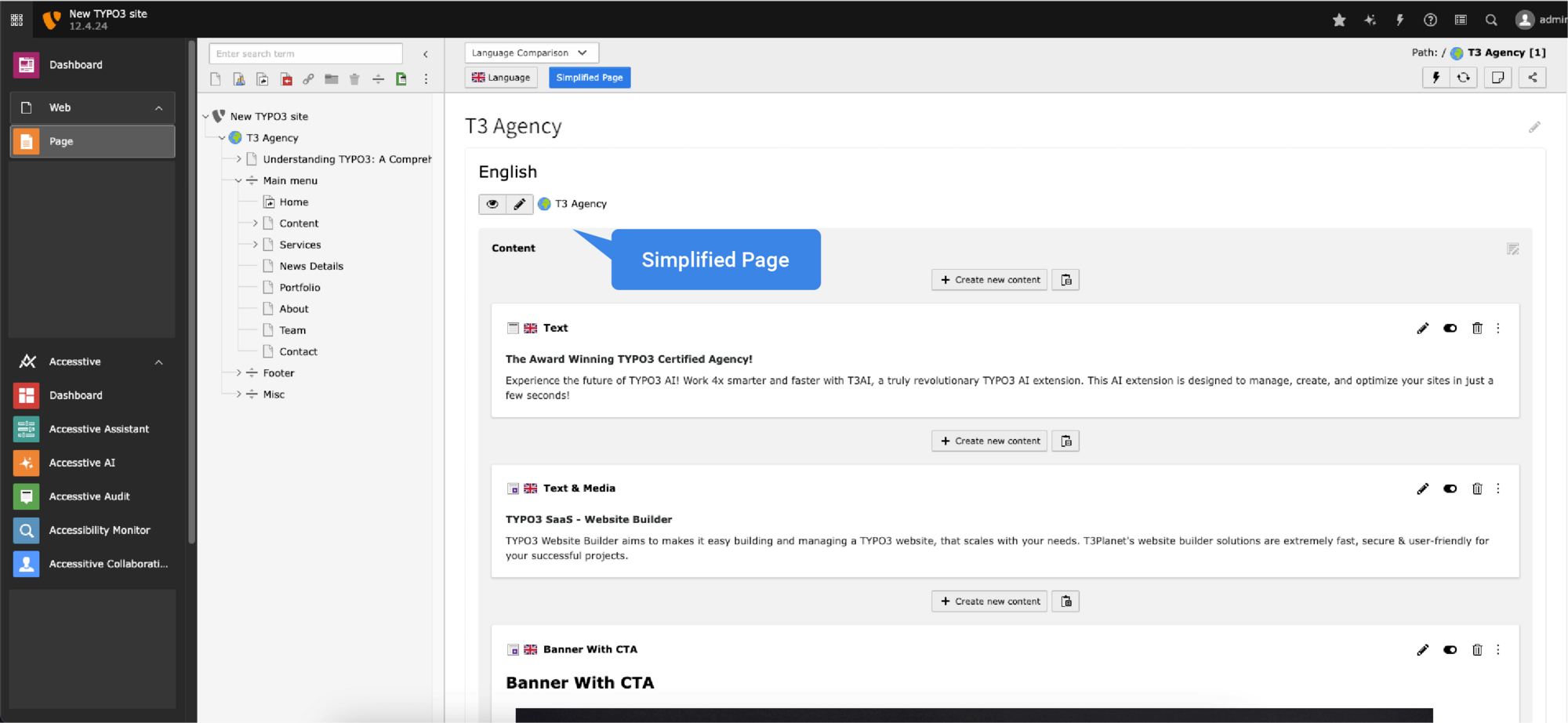Edit the Text content element
The width and height of the screenshot is (1568, 723).
(x=1422, y=329)
